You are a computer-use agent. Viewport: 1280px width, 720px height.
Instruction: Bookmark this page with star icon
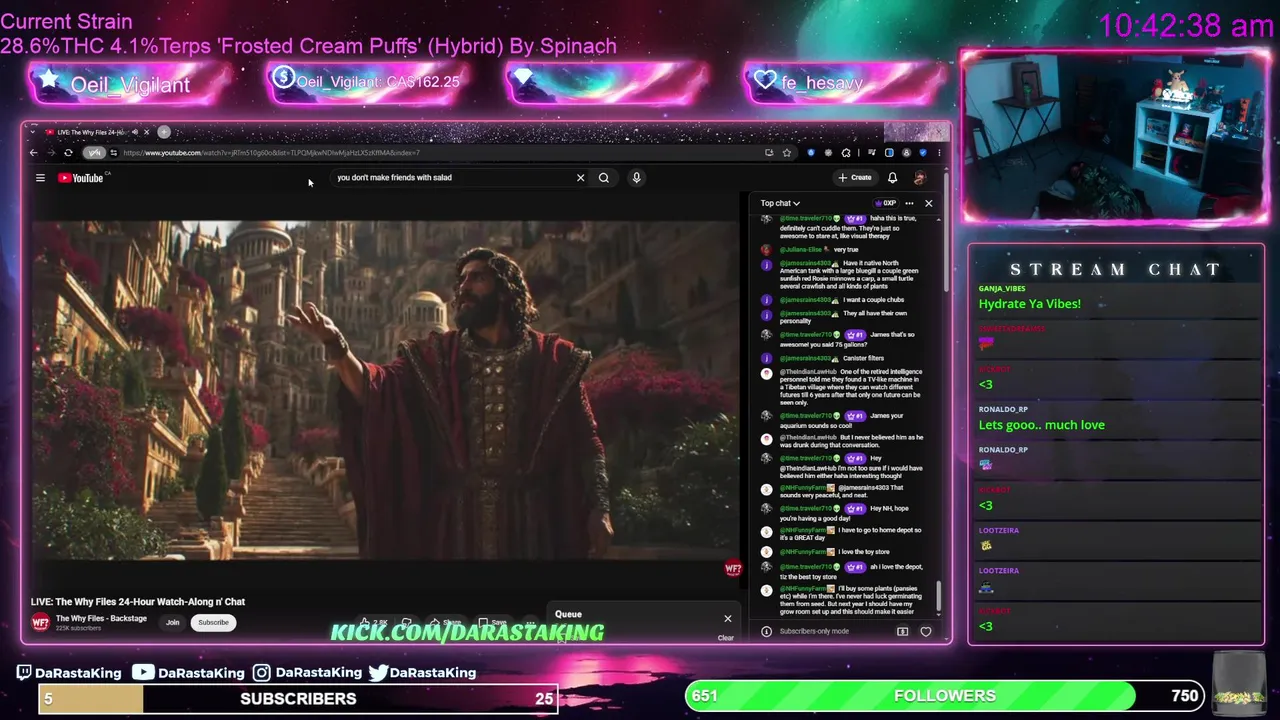tap(787, 153)
